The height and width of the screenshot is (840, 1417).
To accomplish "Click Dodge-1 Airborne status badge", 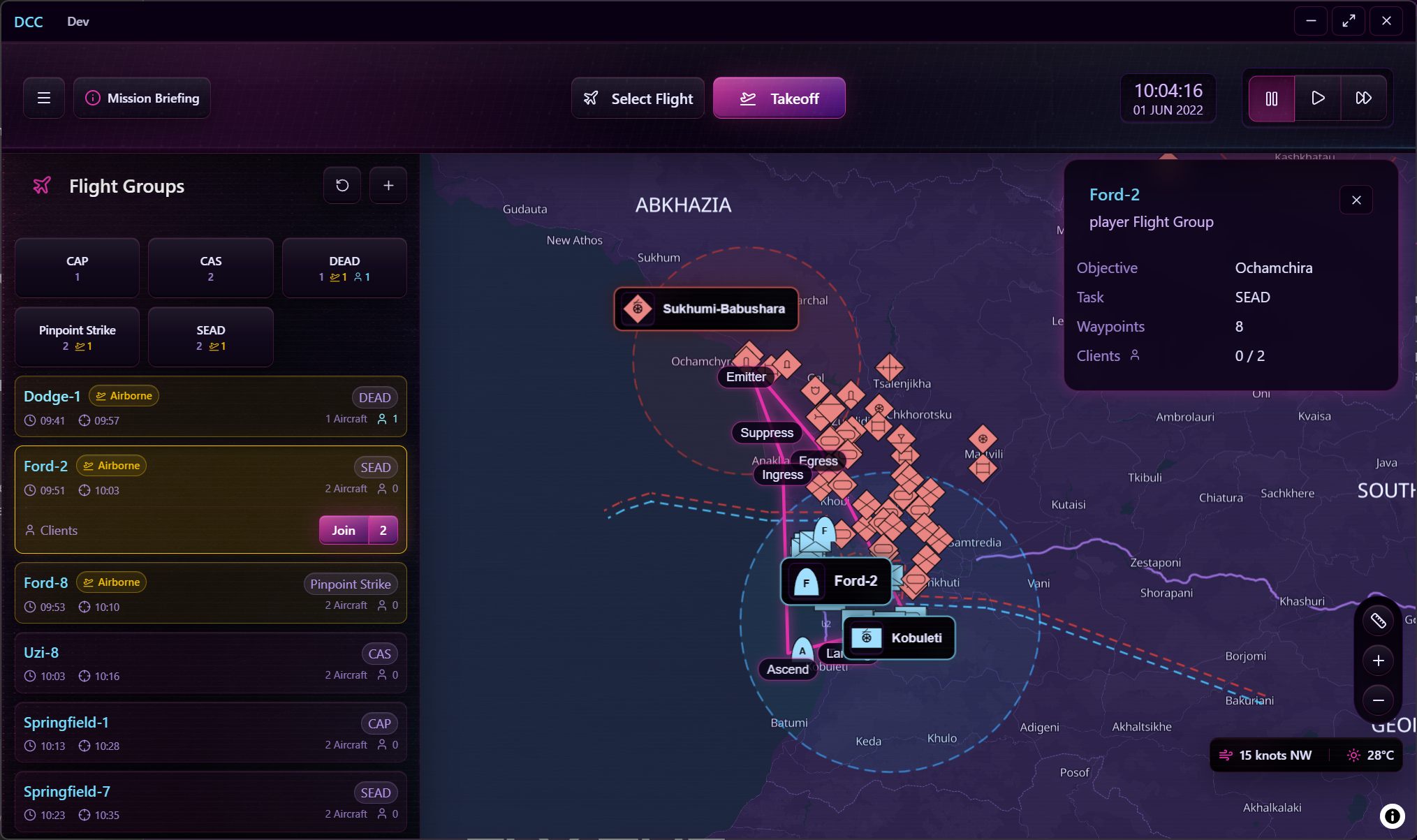I will coord(124,396).
